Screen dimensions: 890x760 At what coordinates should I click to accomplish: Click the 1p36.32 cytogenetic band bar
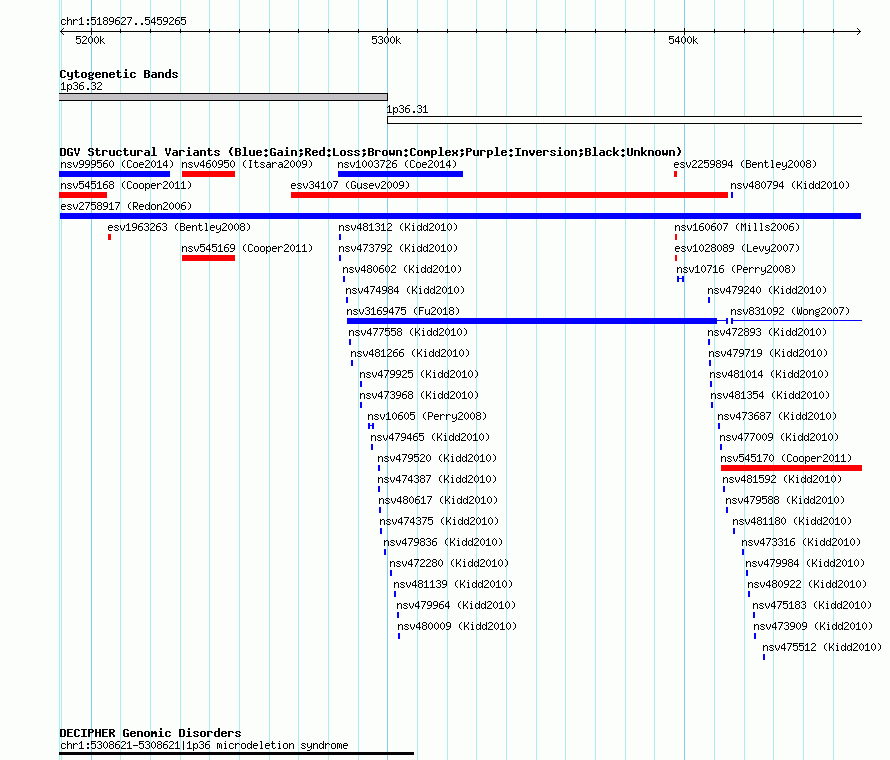tap(224, 97)
